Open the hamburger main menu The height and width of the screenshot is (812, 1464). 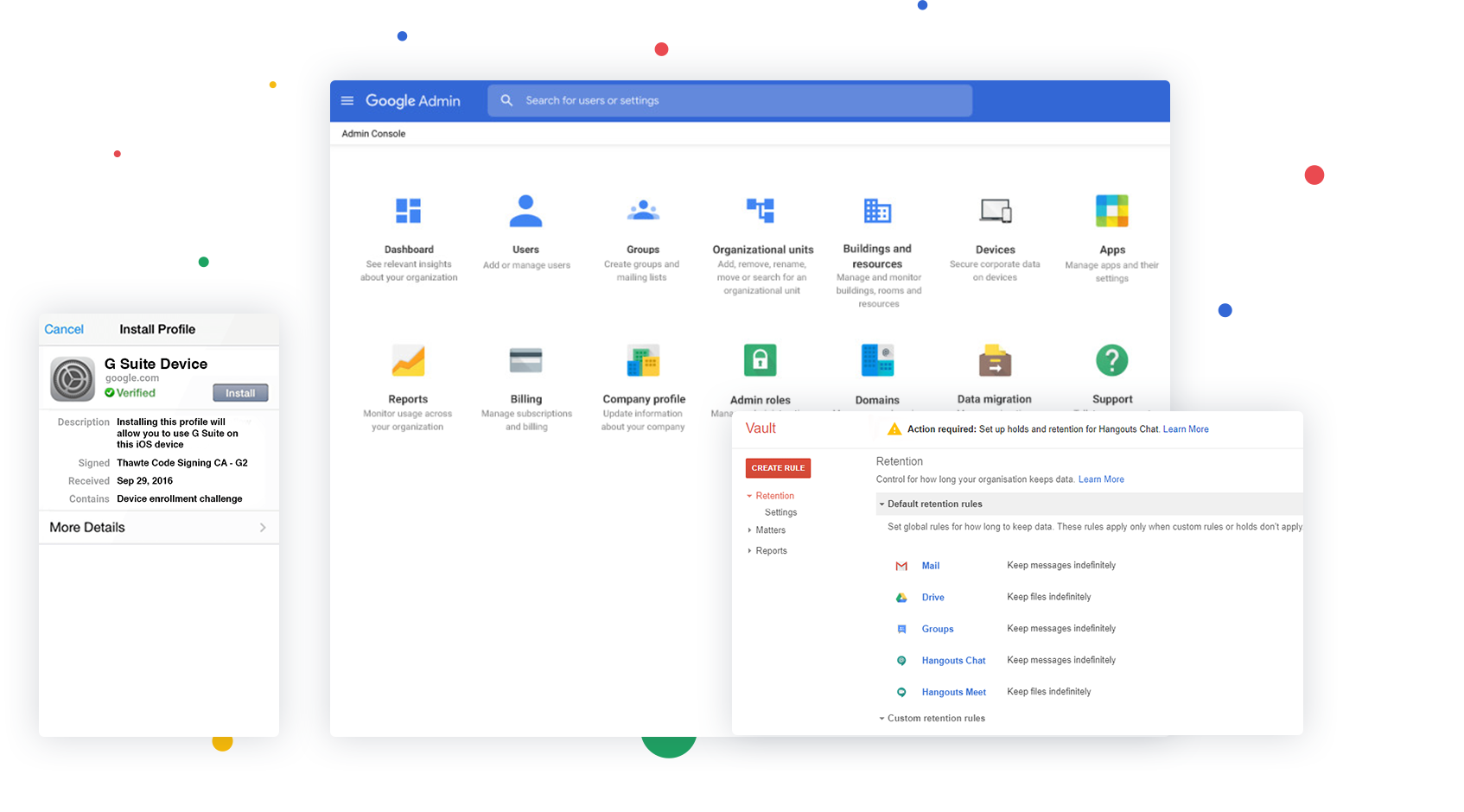tap(347, 101)
